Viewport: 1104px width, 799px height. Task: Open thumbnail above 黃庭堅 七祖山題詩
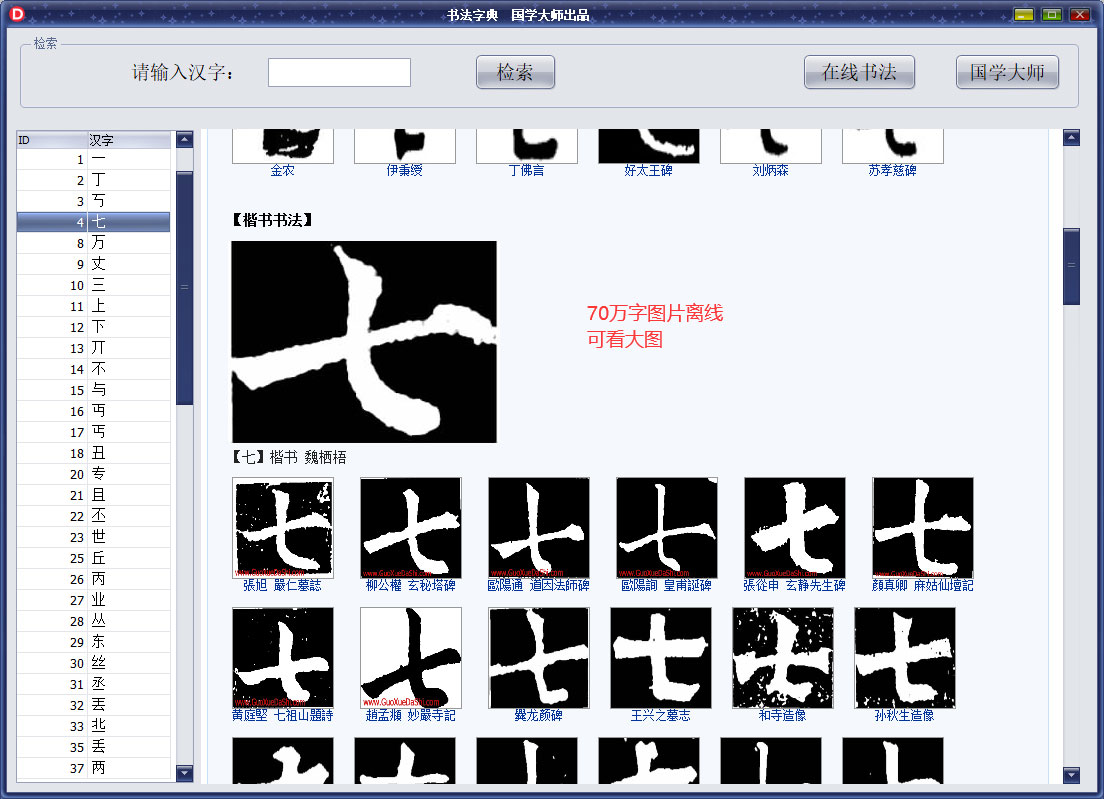282,658
